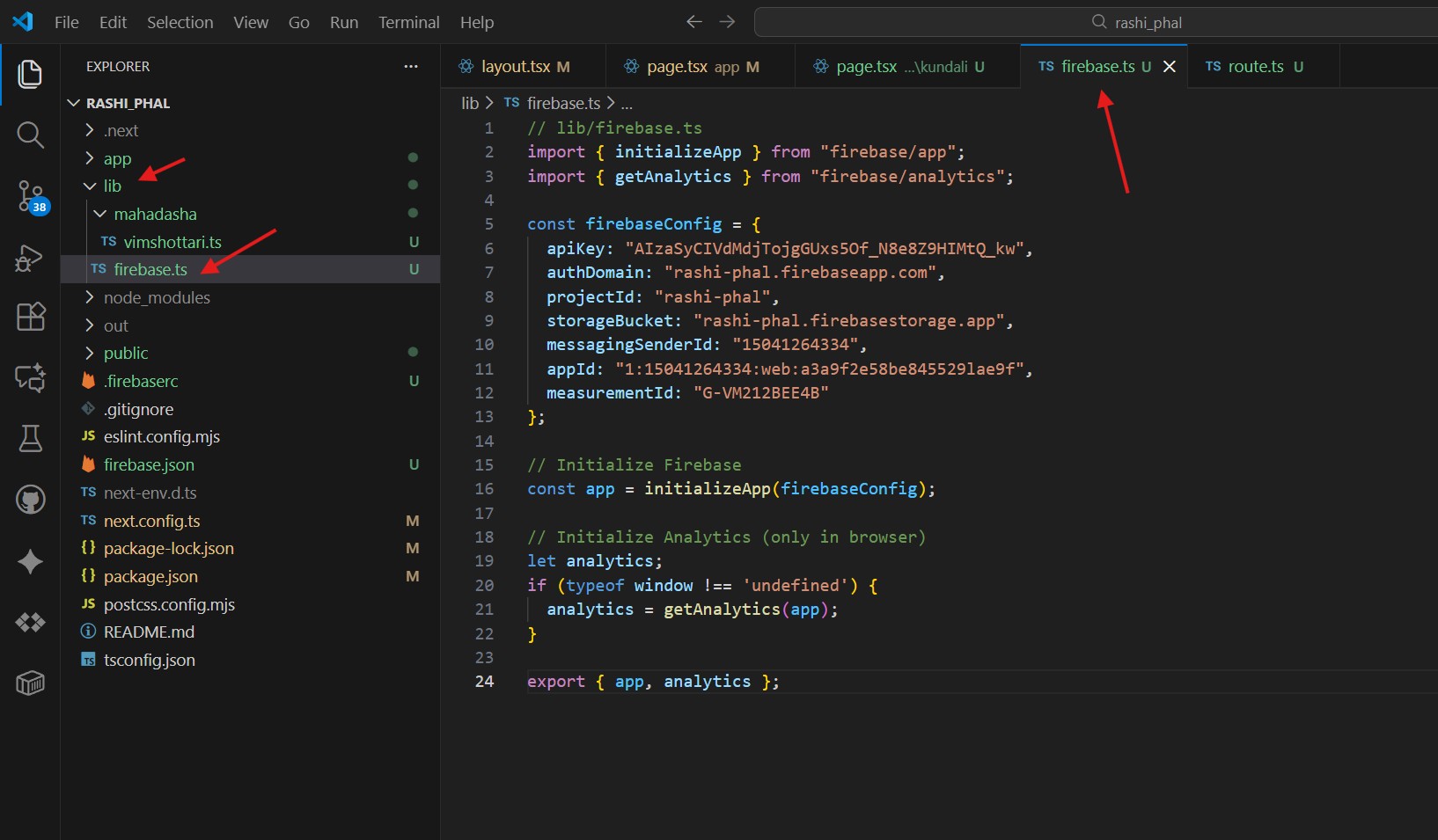
Task: Expand the node_modules folder
Action: (156, 298)
